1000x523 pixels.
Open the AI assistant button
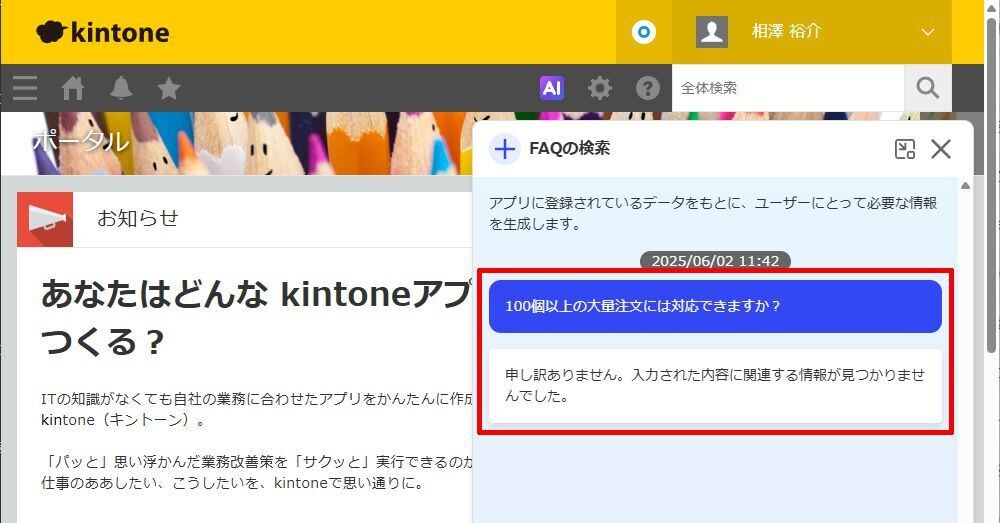point(552,88)
